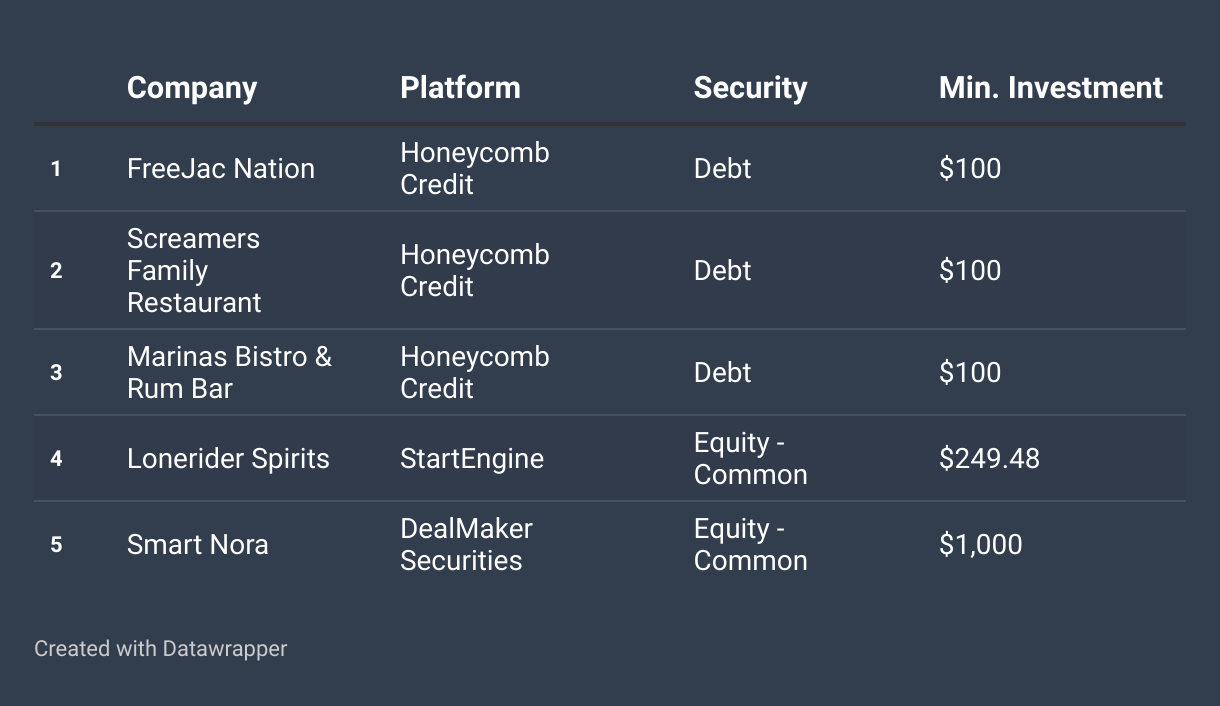This screenshot has height=706, width=1220.
Task: Click $100 in Marinas Bistro row
Action: tap(970, 373)
